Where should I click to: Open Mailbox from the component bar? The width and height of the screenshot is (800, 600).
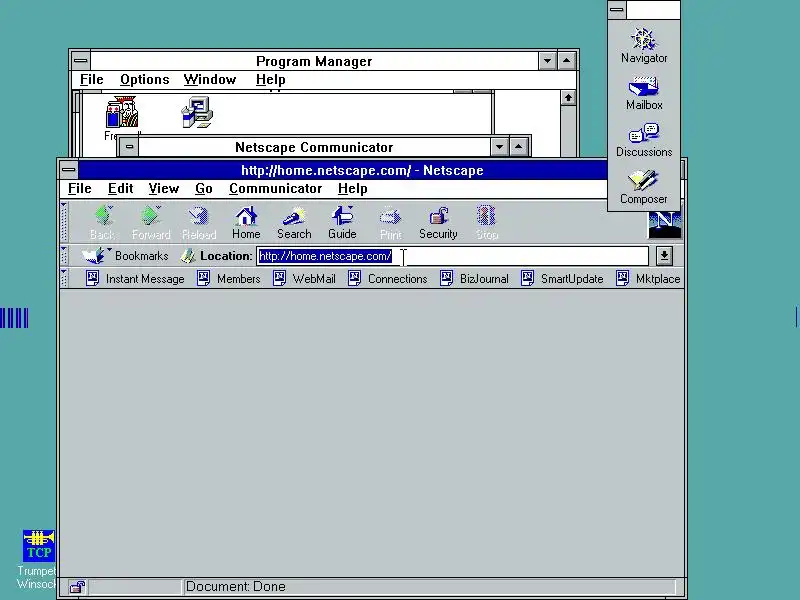[x=644, y=93]
